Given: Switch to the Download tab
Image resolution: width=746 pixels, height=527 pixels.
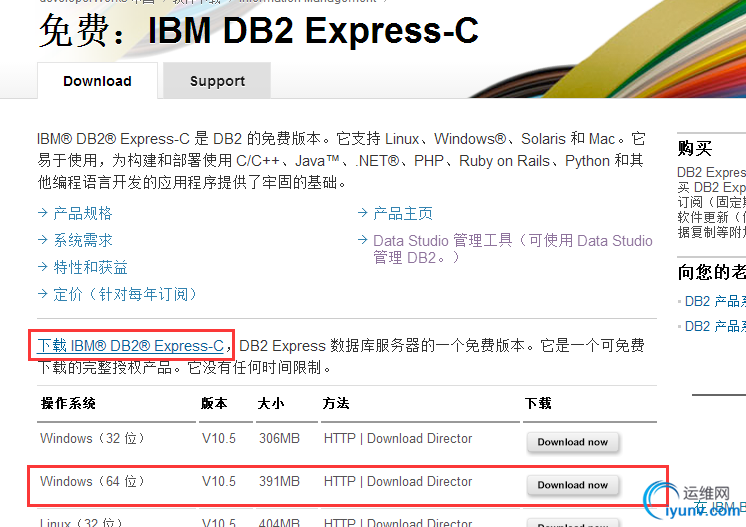Looking at the screenshot, I should pos(98,81).
